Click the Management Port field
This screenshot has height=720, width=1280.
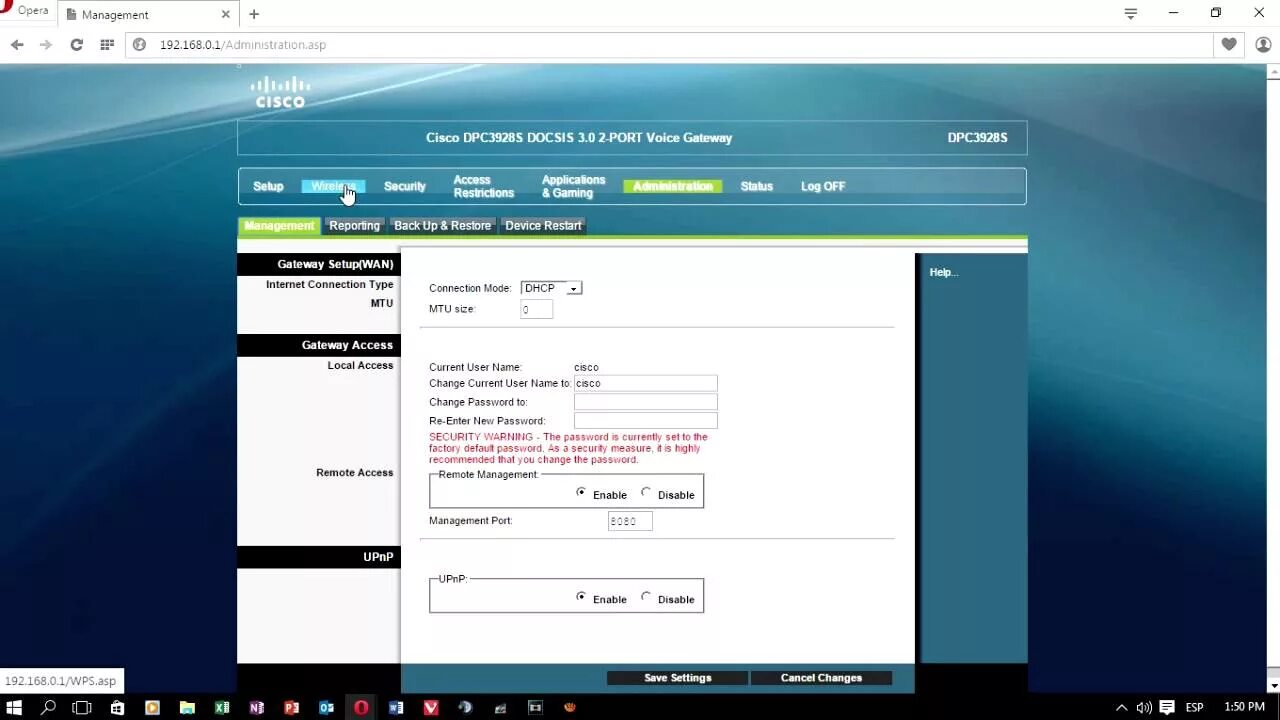point(629,520)
